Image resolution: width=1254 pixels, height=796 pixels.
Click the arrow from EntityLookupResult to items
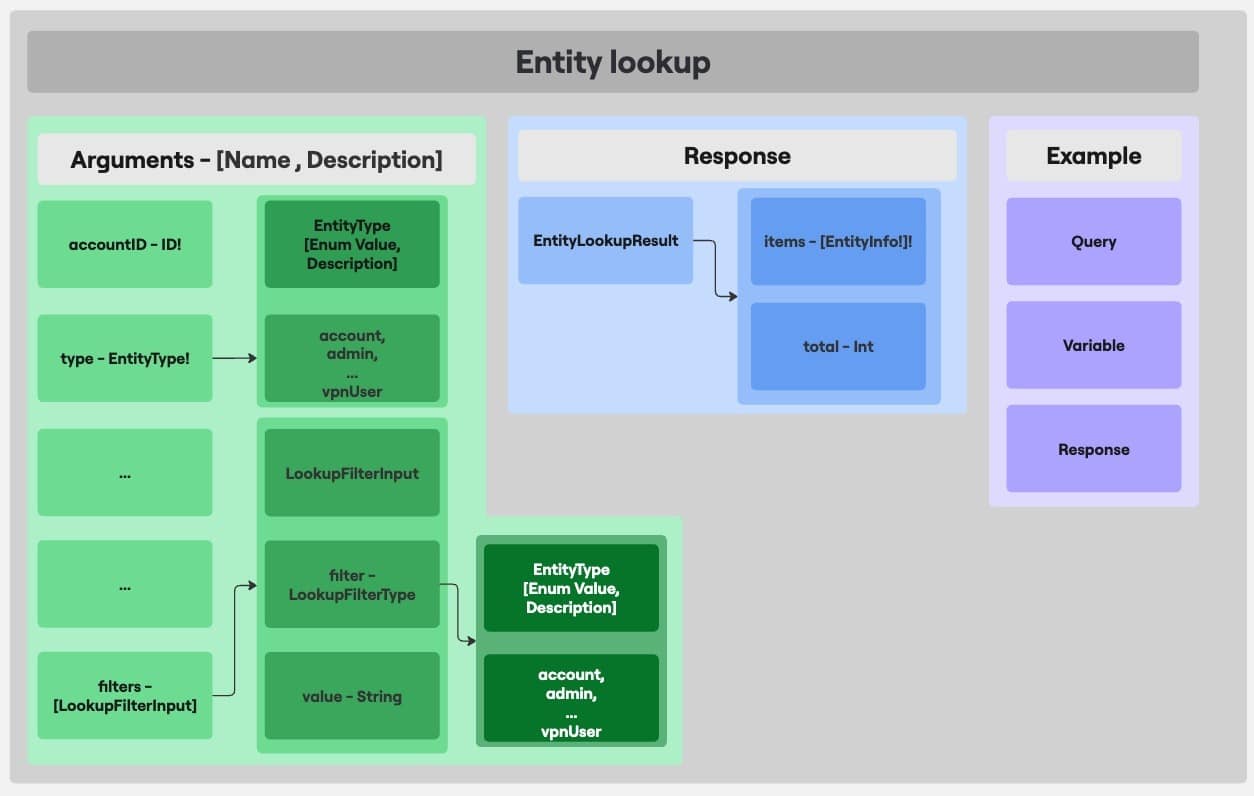tap(716, 270)
